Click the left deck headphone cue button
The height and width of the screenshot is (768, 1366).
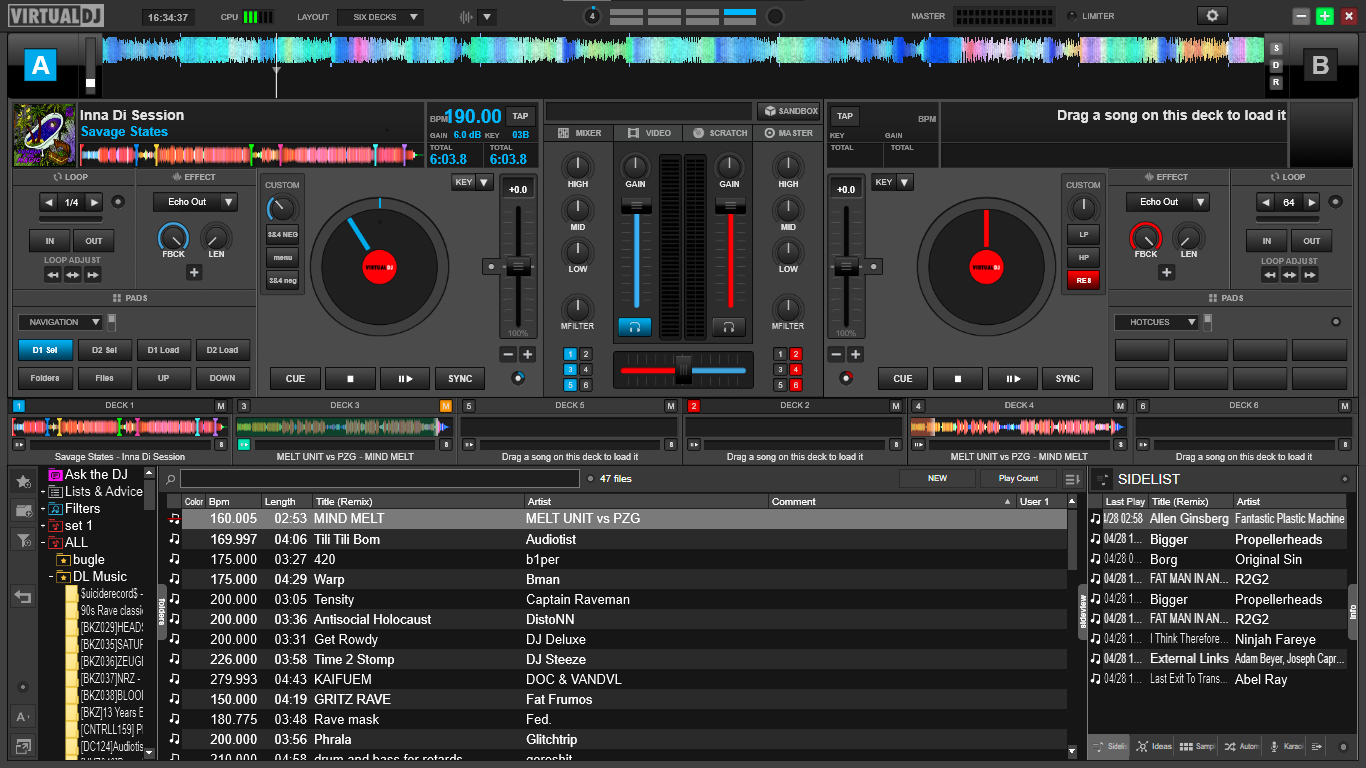[x=634, y=327]
